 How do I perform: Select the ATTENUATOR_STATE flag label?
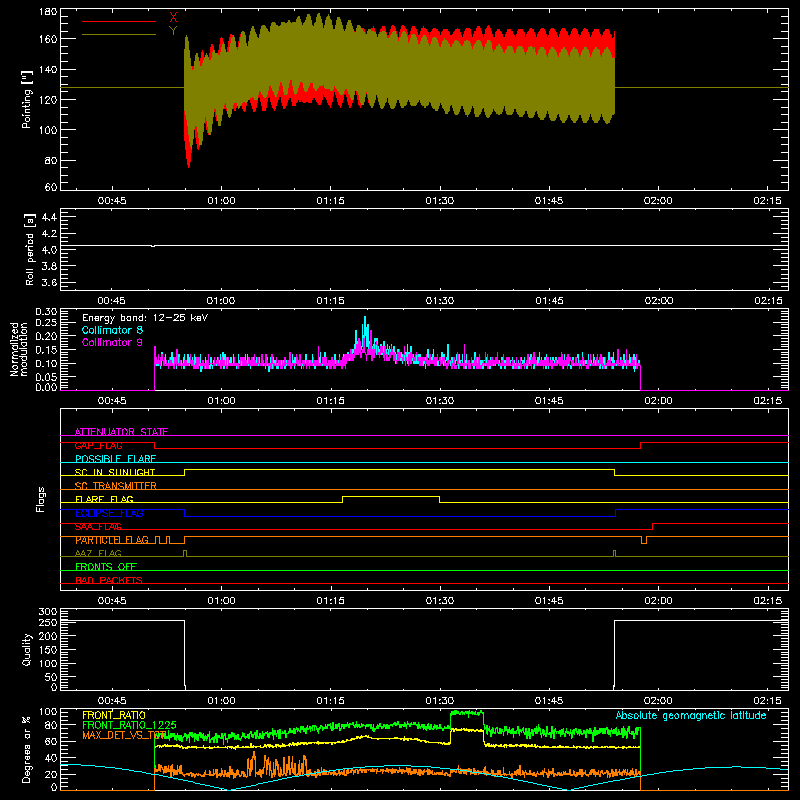[x=121, y=432]
